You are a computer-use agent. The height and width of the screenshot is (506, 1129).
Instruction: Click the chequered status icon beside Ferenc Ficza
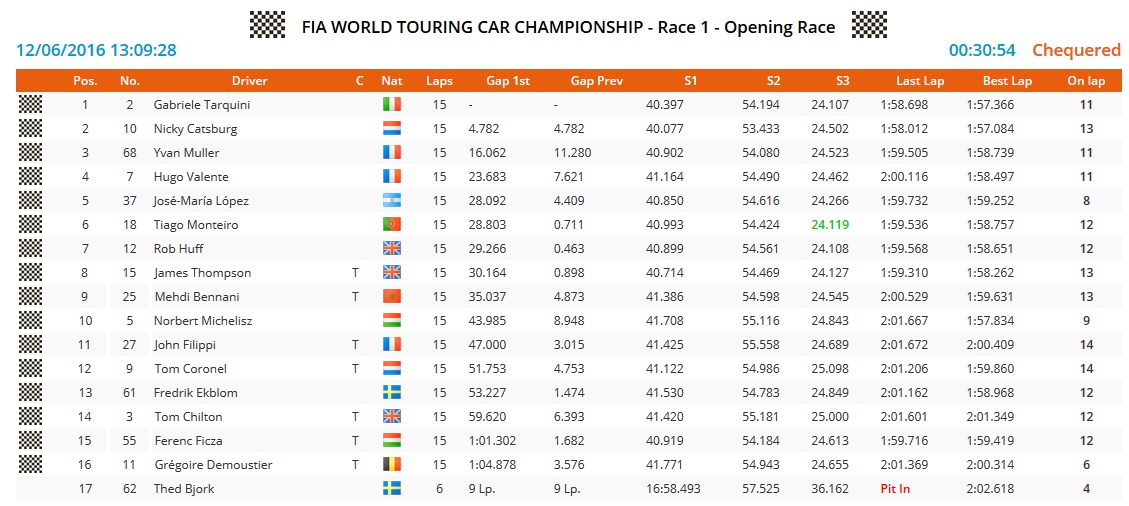pos(31,441)
